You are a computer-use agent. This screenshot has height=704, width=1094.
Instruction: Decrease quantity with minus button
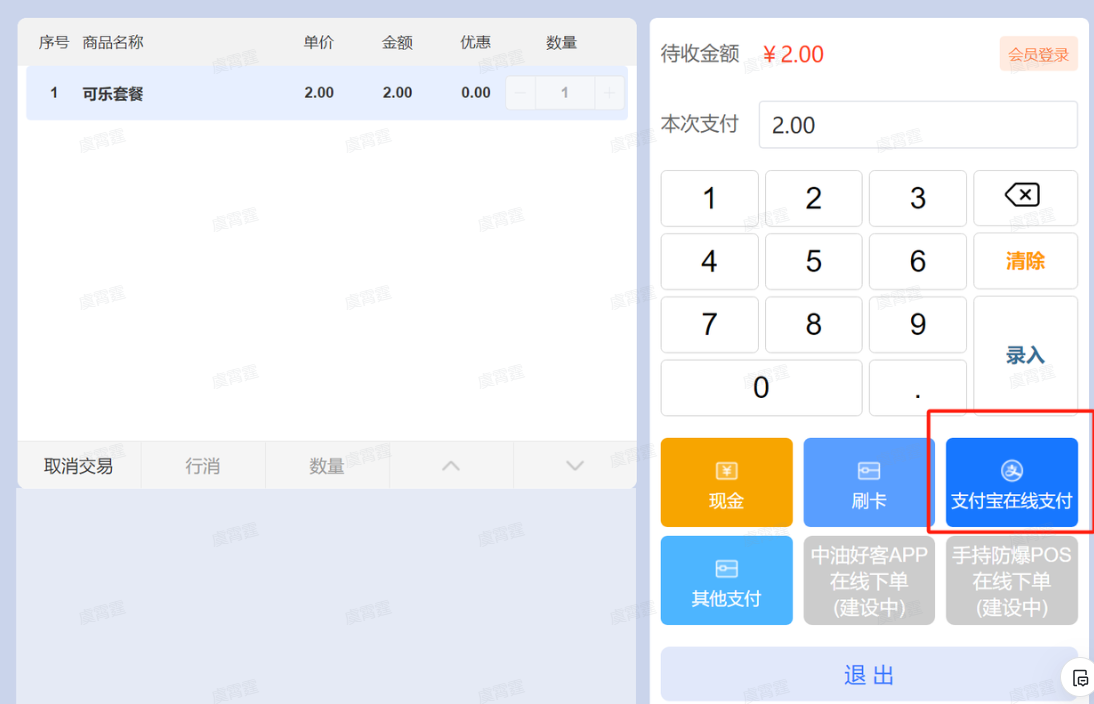point(520,93)
